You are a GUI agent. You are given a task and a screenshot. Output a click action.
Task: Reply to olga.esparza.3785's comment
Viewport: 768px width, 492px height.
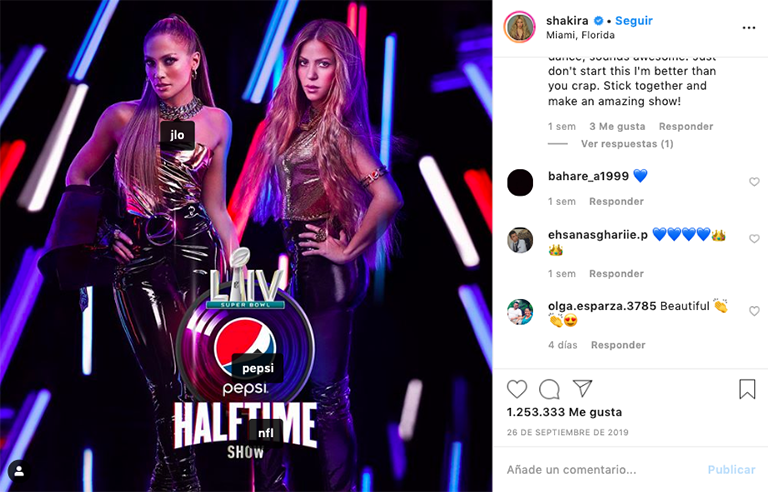[x=618, y=345]
